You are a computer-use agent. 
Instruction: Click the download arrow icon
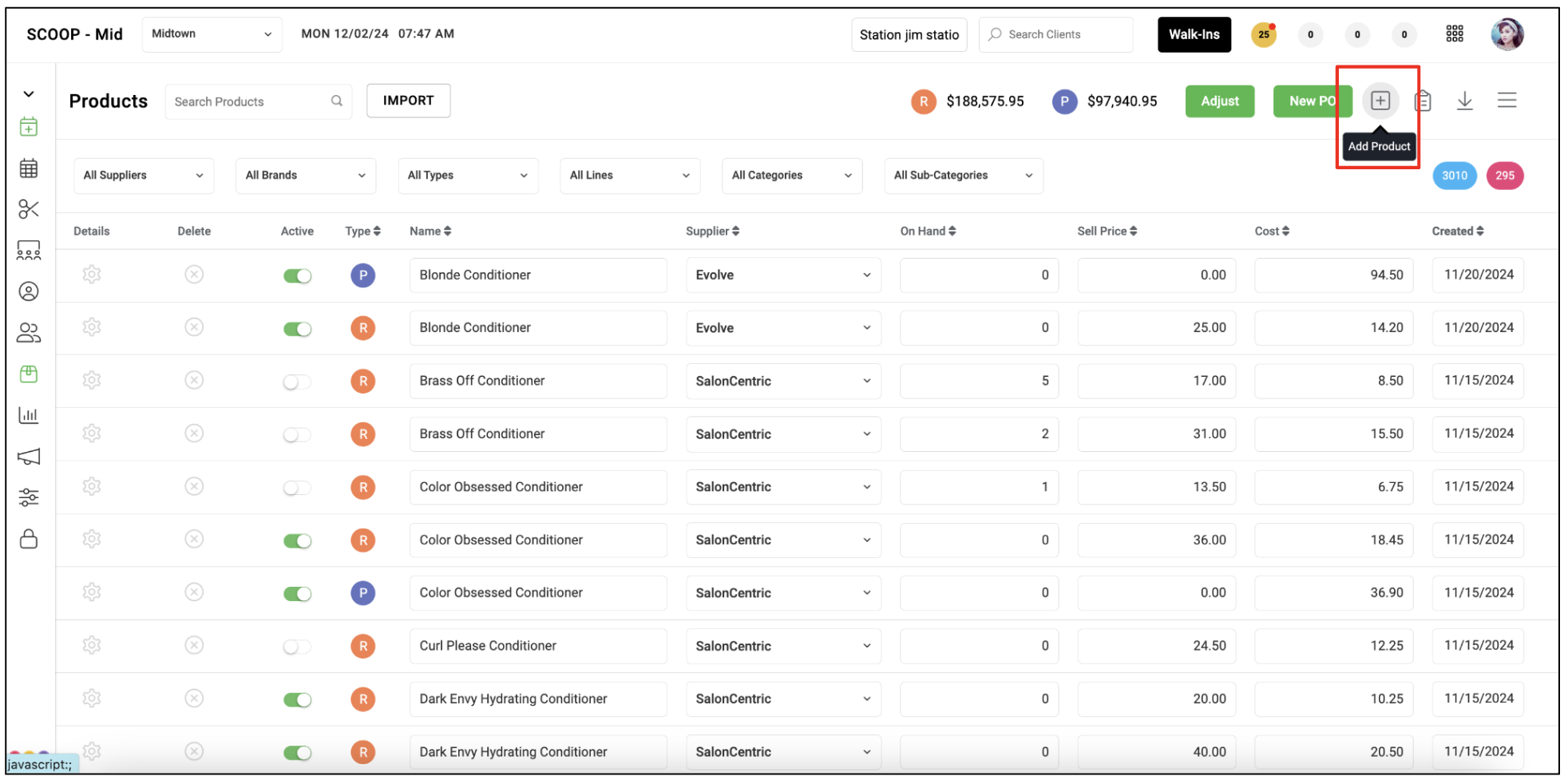pyautogui.click(x=1464, y=101)
